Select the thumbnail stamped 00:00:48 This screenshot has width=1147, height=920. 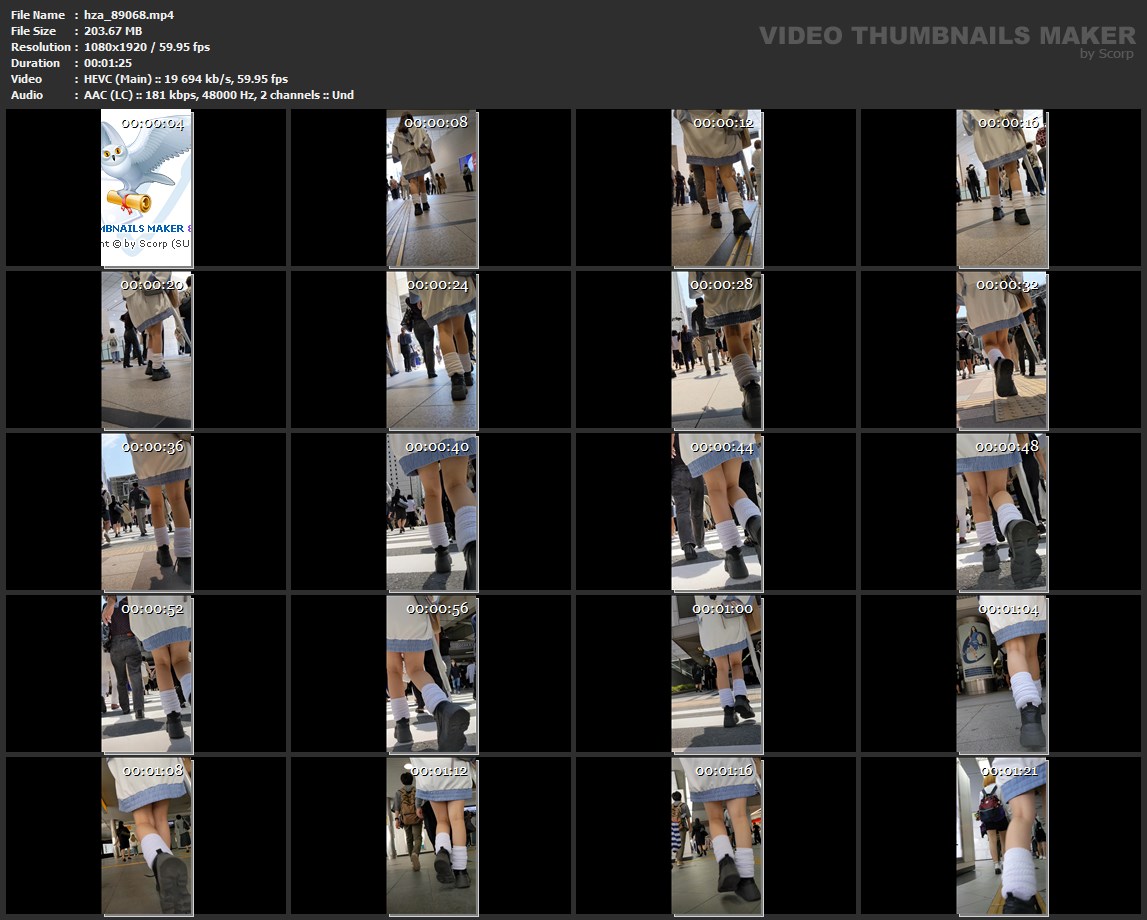coord(1001,512)
